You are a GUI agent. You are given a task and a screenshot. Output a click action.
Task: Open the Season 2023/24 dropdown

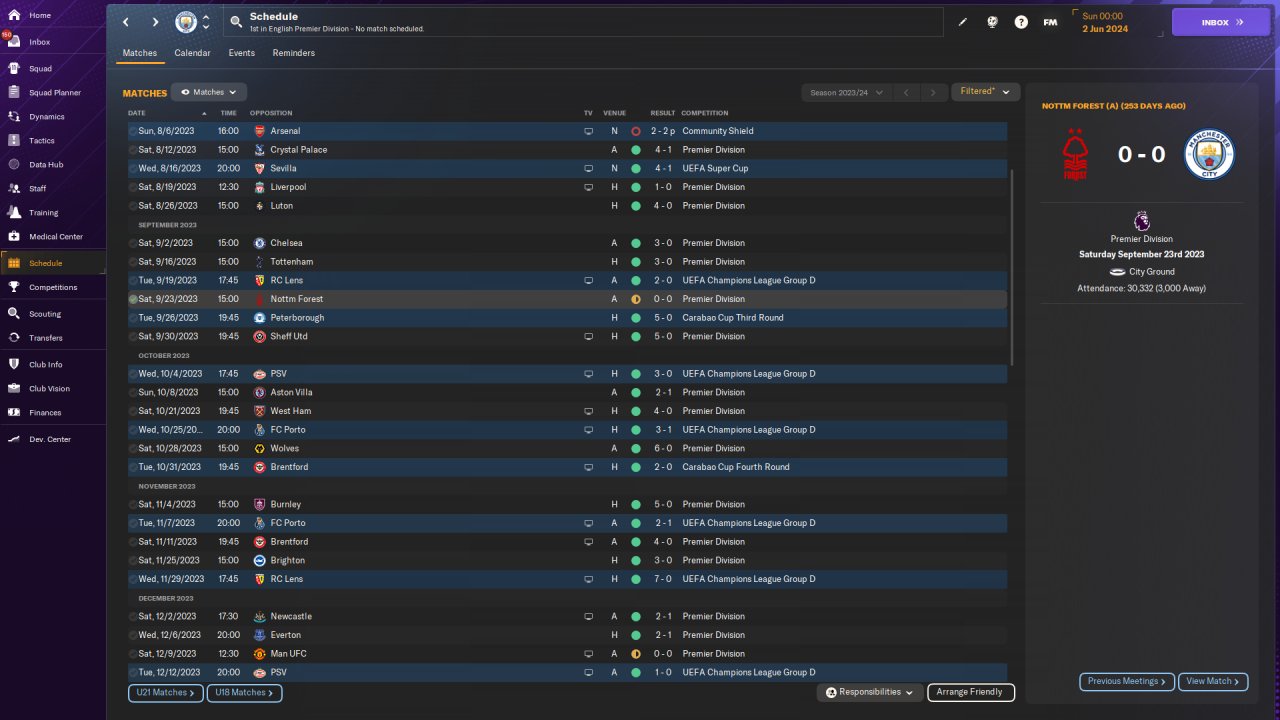[846, 92]
